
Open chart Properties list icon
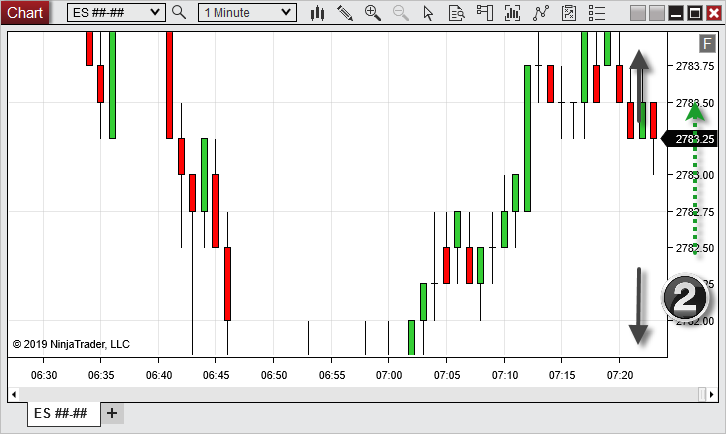point(597,13)
